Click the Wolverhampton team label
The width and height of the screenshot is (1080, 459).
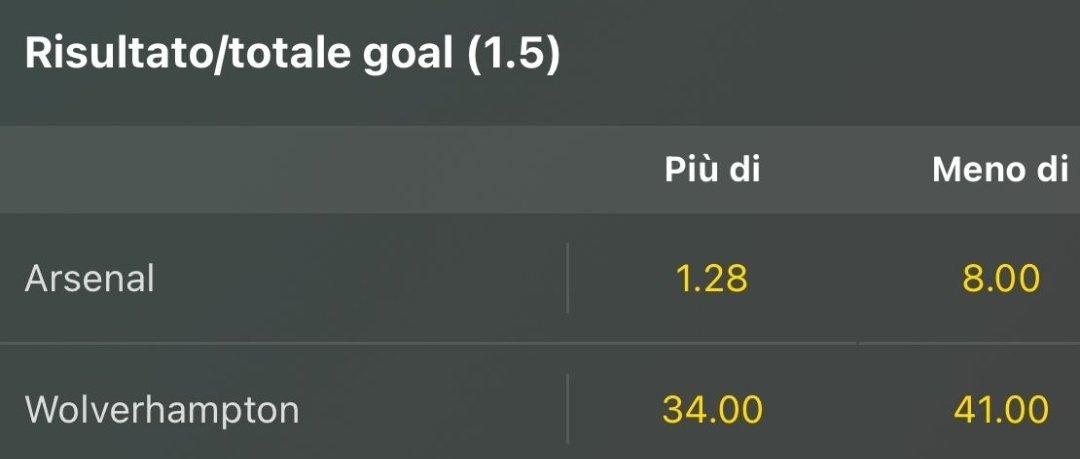[x=161, y=410]
